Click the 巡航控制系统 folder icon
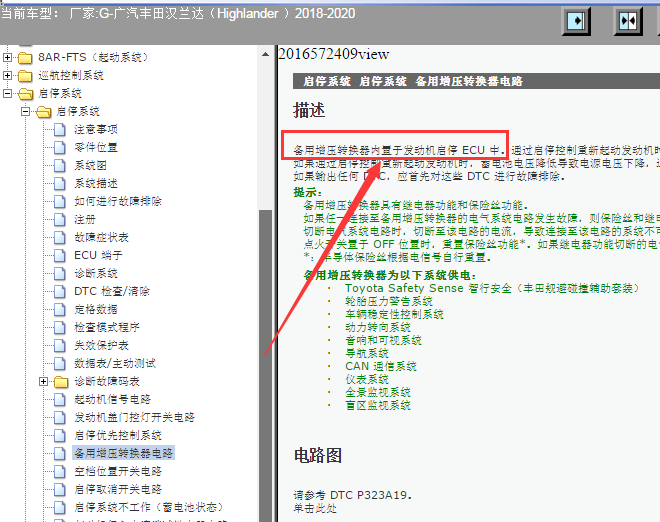Image resolution: width=660 pixels, height=522 pixels. point(25,75)
